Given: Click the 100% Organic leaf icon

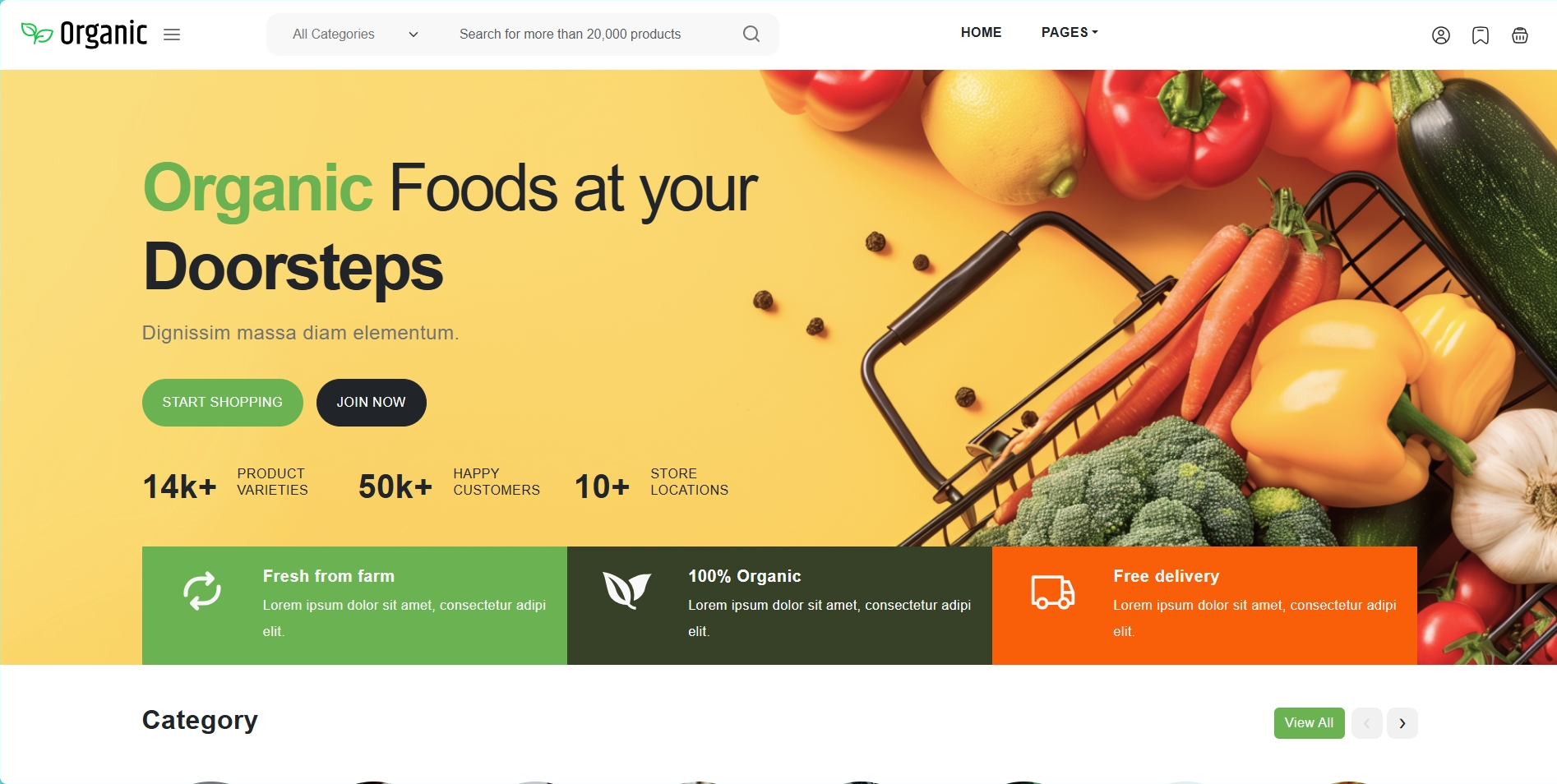Looking at the screenshot, I should pos(627,591).
